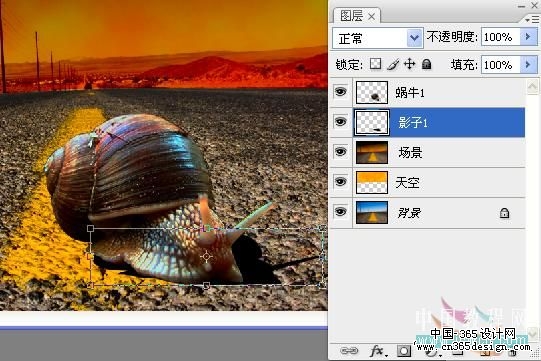Click the padlock on 背景 layer
Viewport: 541px width, 361px height.
504,213
